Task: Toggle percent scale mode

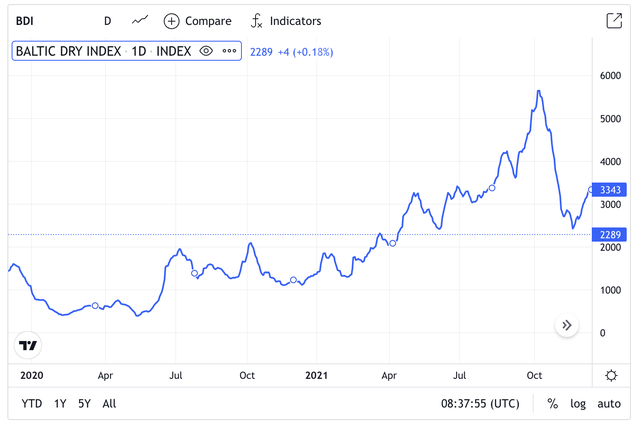Action: pyautogui.click(x=552, y=404)
